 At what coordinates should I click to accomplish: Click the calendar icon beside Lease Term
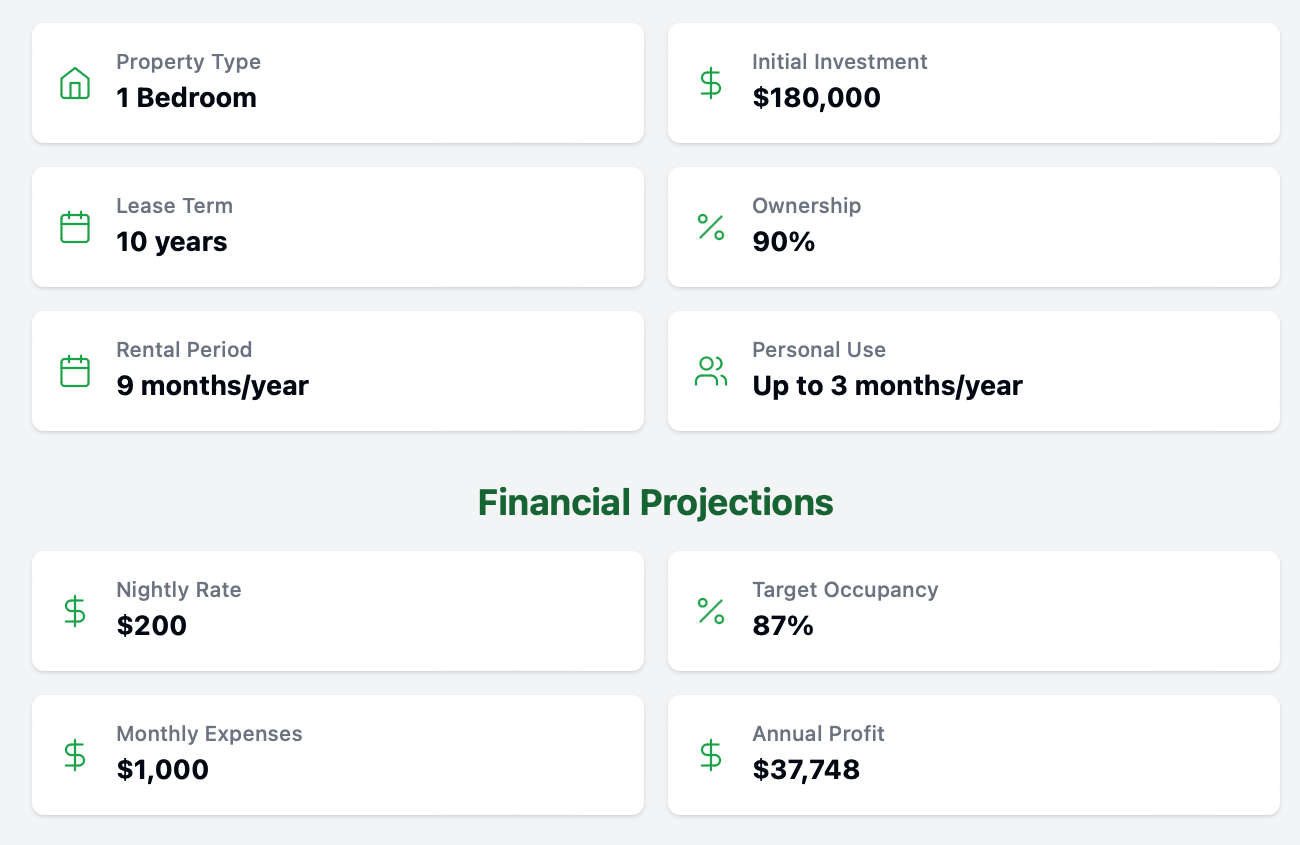coord(75,227)
